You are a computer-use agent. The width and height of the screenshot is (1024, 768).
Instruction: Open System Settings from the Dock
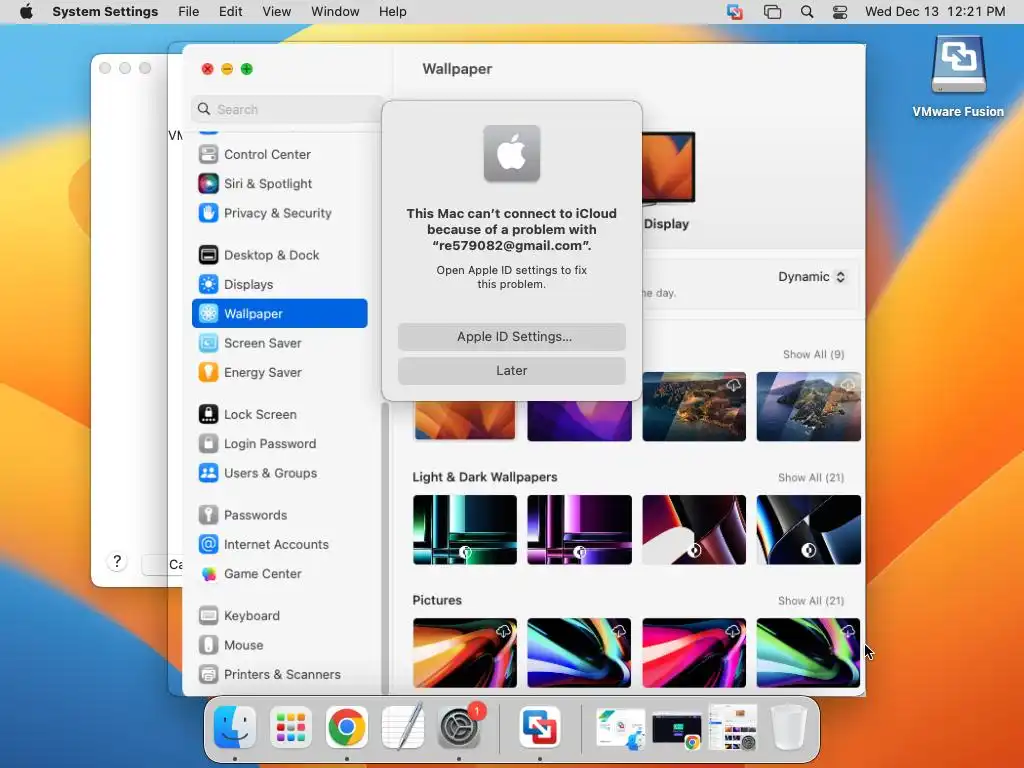pyautogui.click(x=459, y=726)
